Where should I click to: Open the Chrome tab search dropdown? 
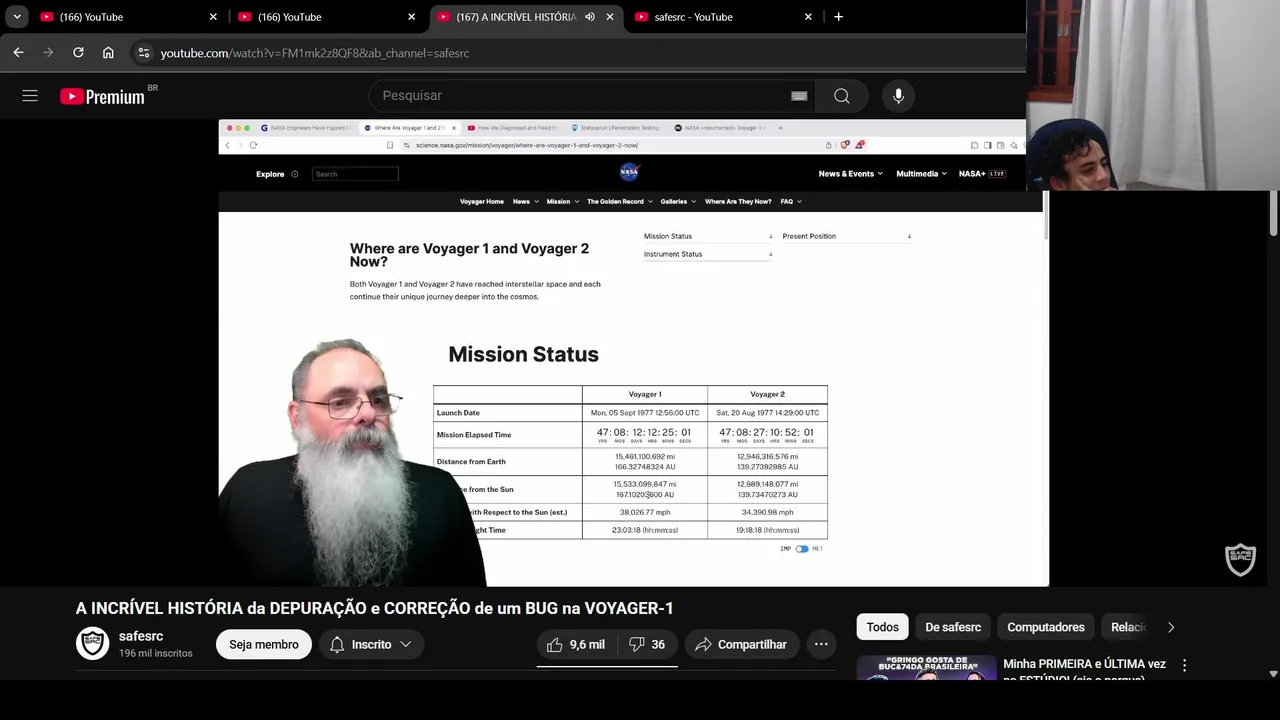point(17,17)
